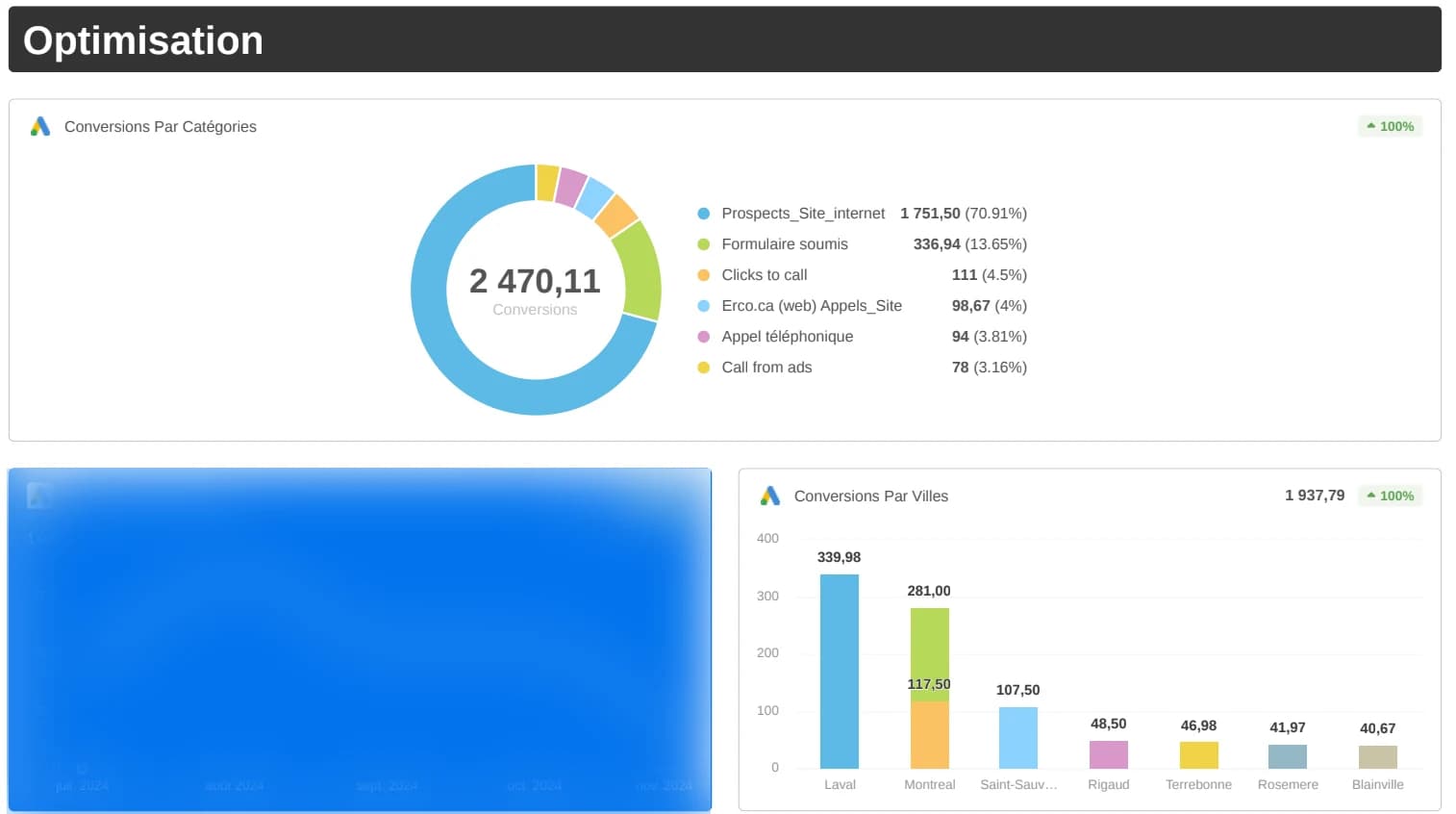The image size is (1456, 814).
Task: Click the Call from ads legend dot
Action: coord(704,368)
